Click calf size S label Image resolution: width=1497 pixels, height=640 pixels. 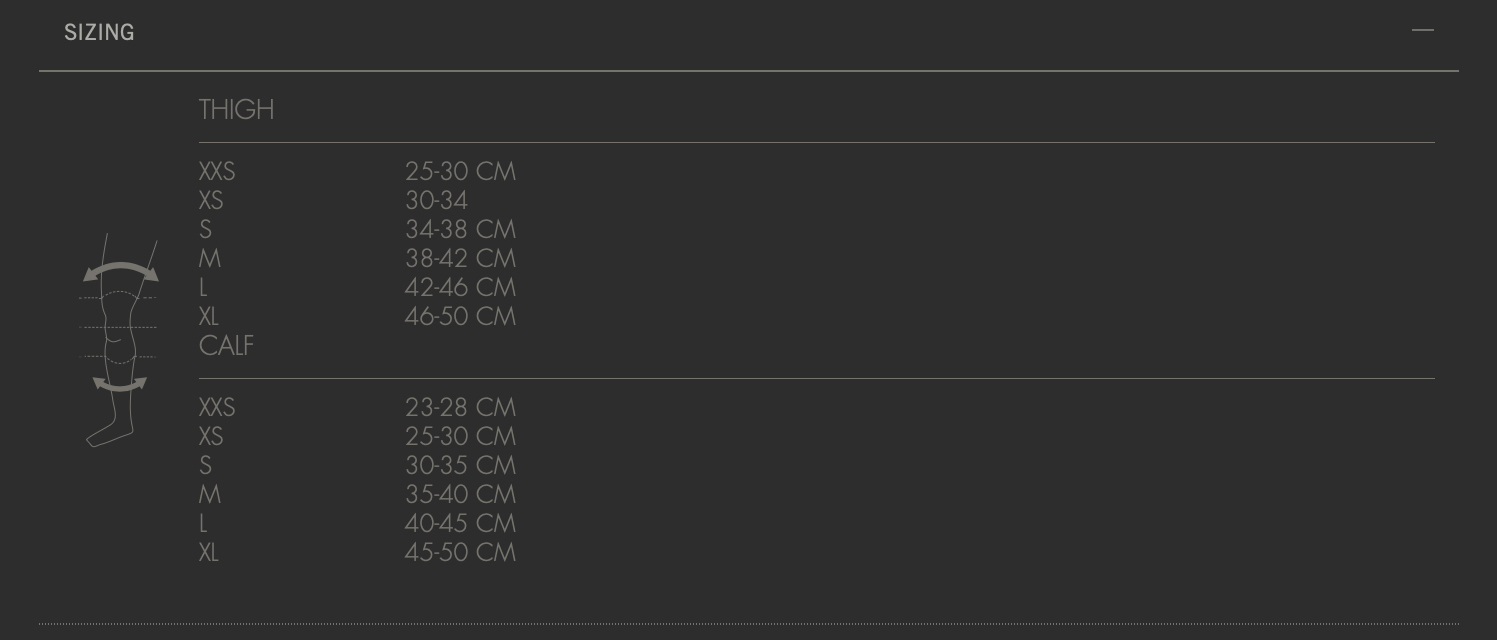point(205,466)
